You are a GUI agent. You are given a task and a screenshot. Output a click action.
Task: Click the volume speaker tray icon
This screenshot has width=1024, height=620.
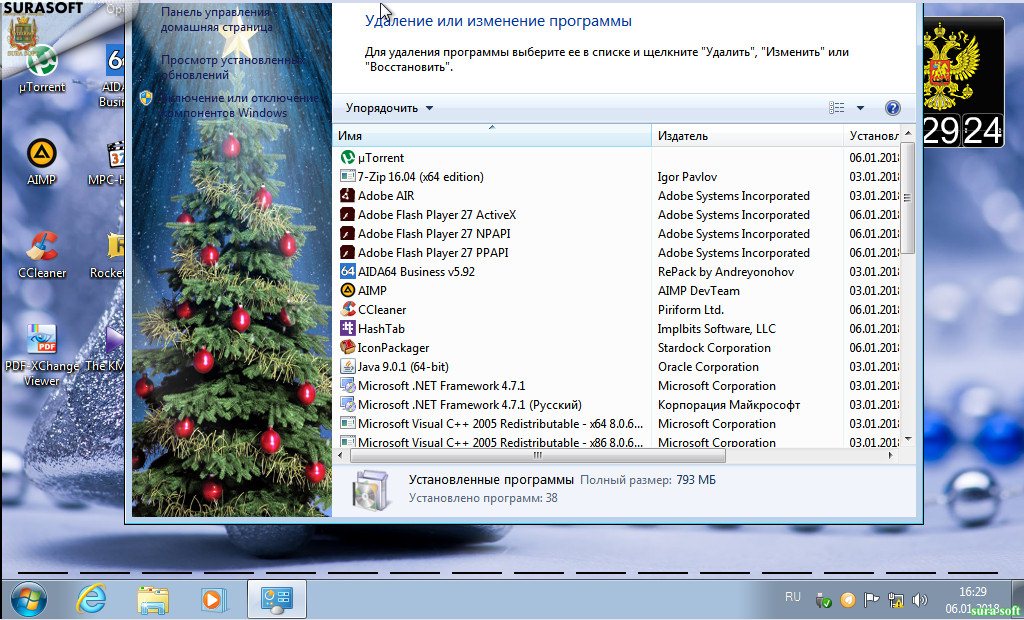click(x=920, y=599)
